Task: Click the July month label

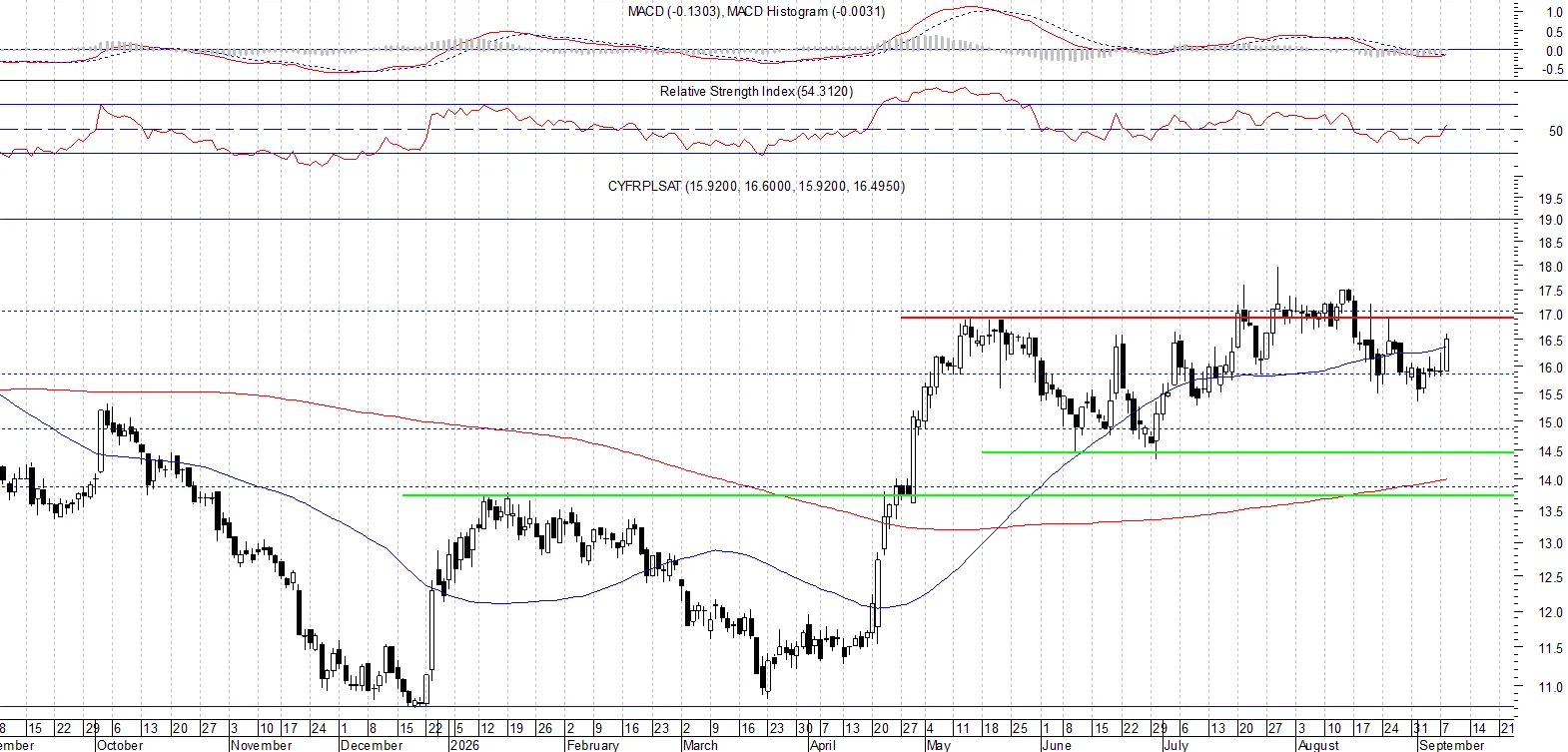Action: (1176, 745)
